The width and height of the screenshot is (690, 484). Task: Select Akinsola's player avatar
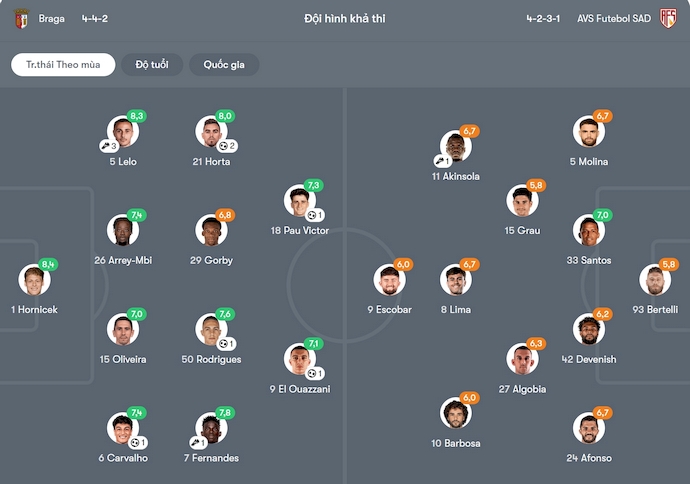tap(455, 147)
